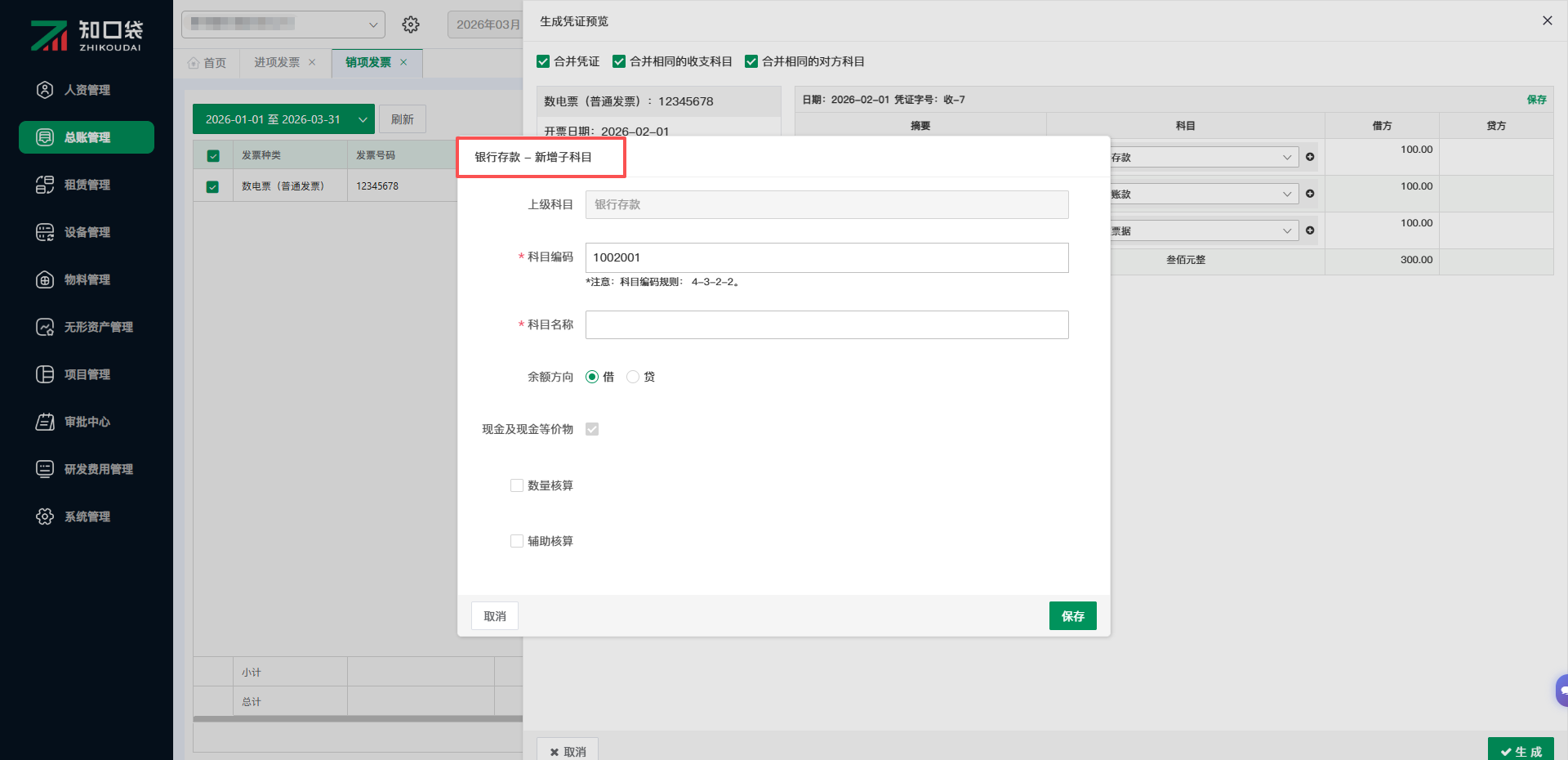Select the 借 balance direction radio
This screenshot has height=760, width=1568.
pos(592,377)
